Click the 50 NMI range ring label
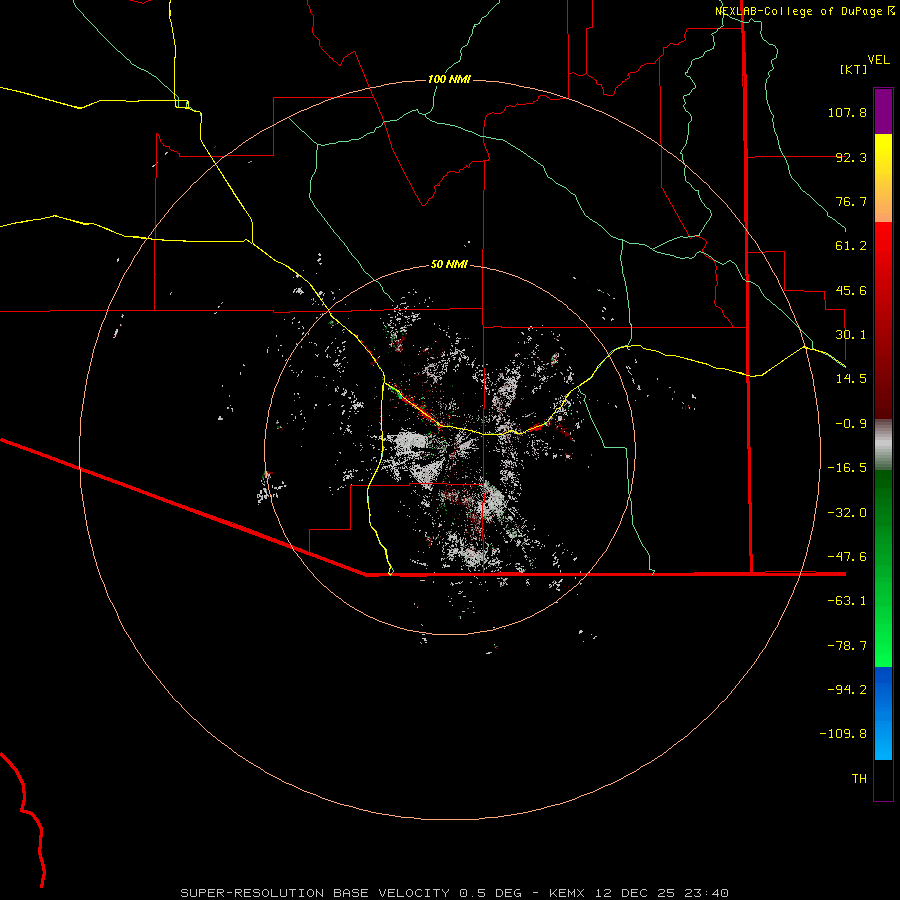Image resolution: width=900 pixels, height=900 pixels. click(x=449, y=264)
